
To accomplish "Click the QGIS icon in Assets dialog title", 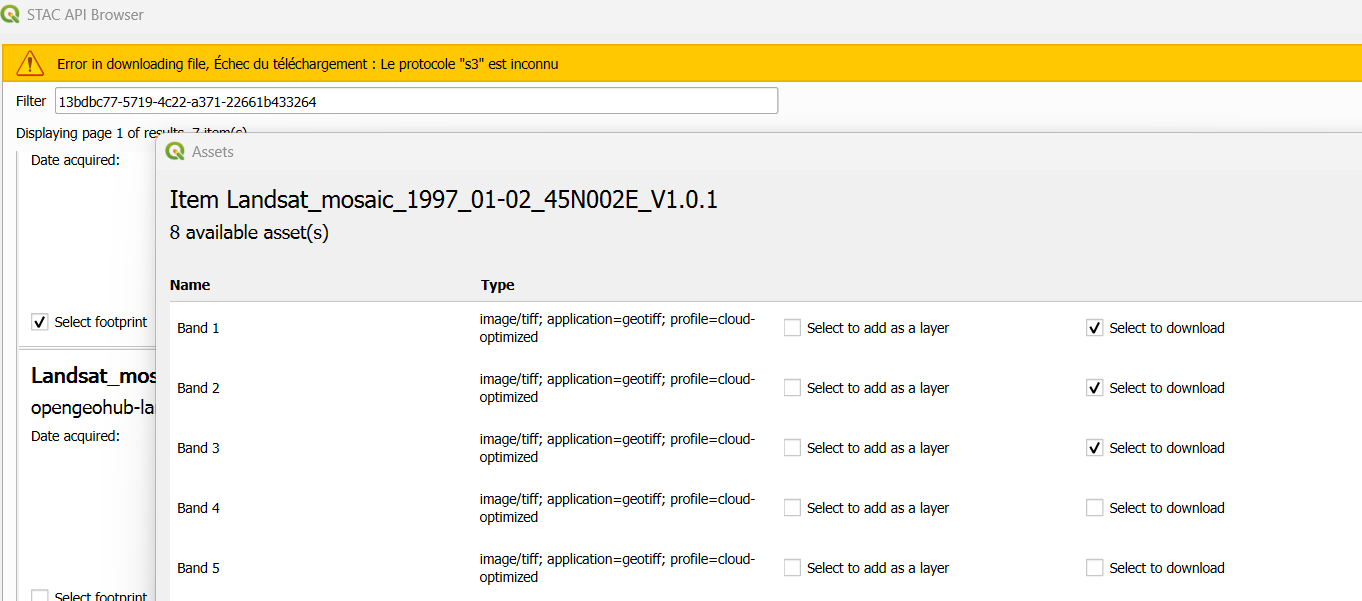I will click(x=175, y=151).
